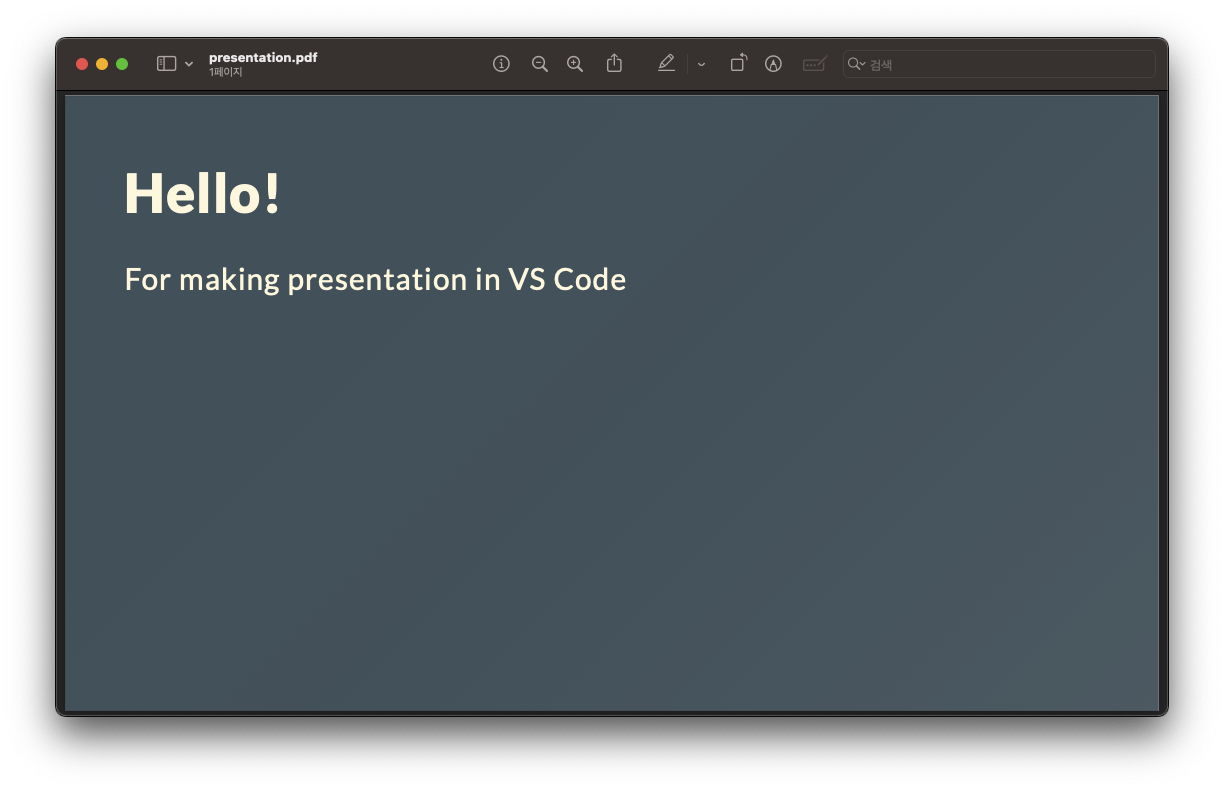Viewport: 1224px width, 790px height.
Task: Rotate the page with rotate button
Action: click(x=738, y=63)
